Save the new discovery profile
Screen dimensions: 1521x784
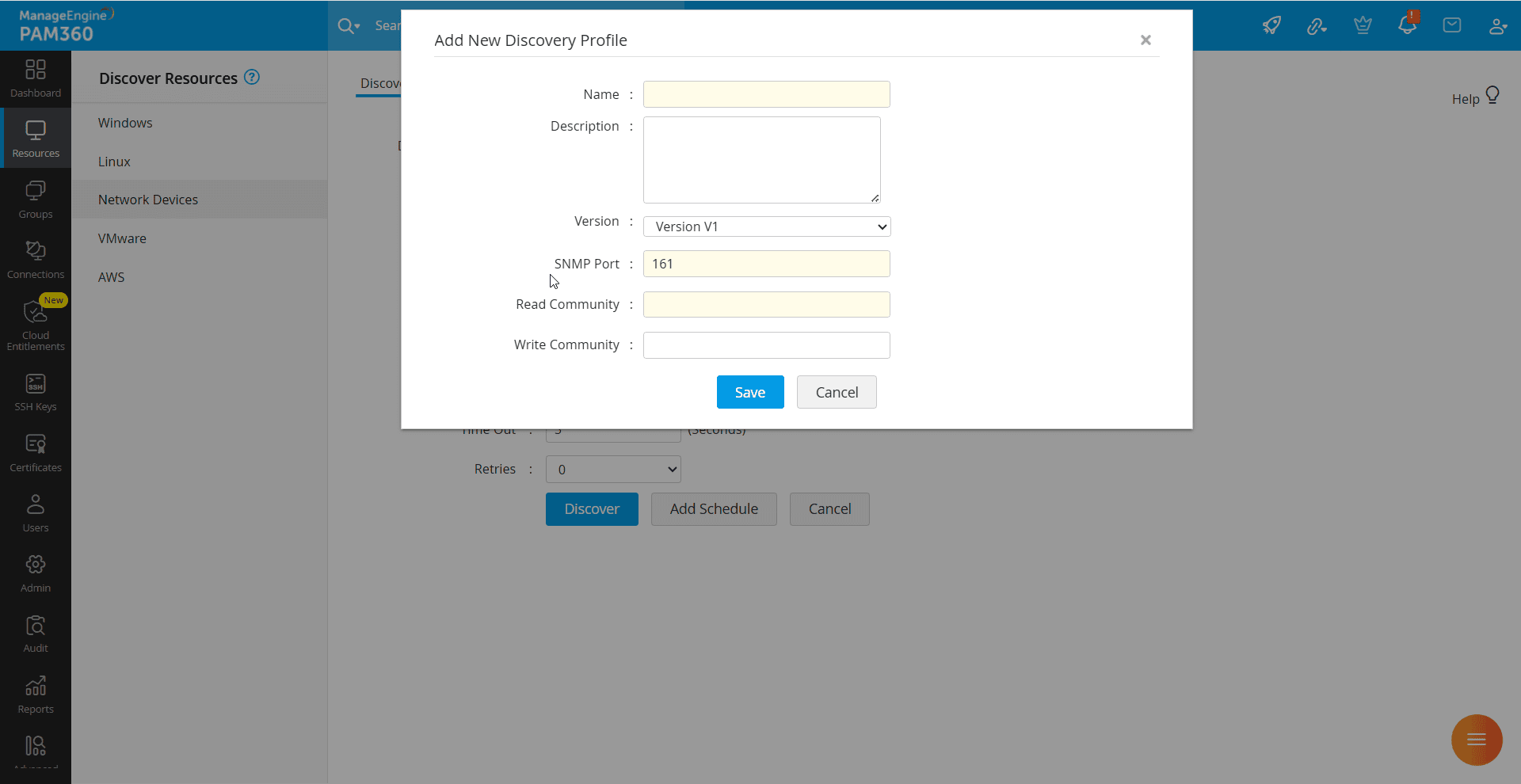750,392
